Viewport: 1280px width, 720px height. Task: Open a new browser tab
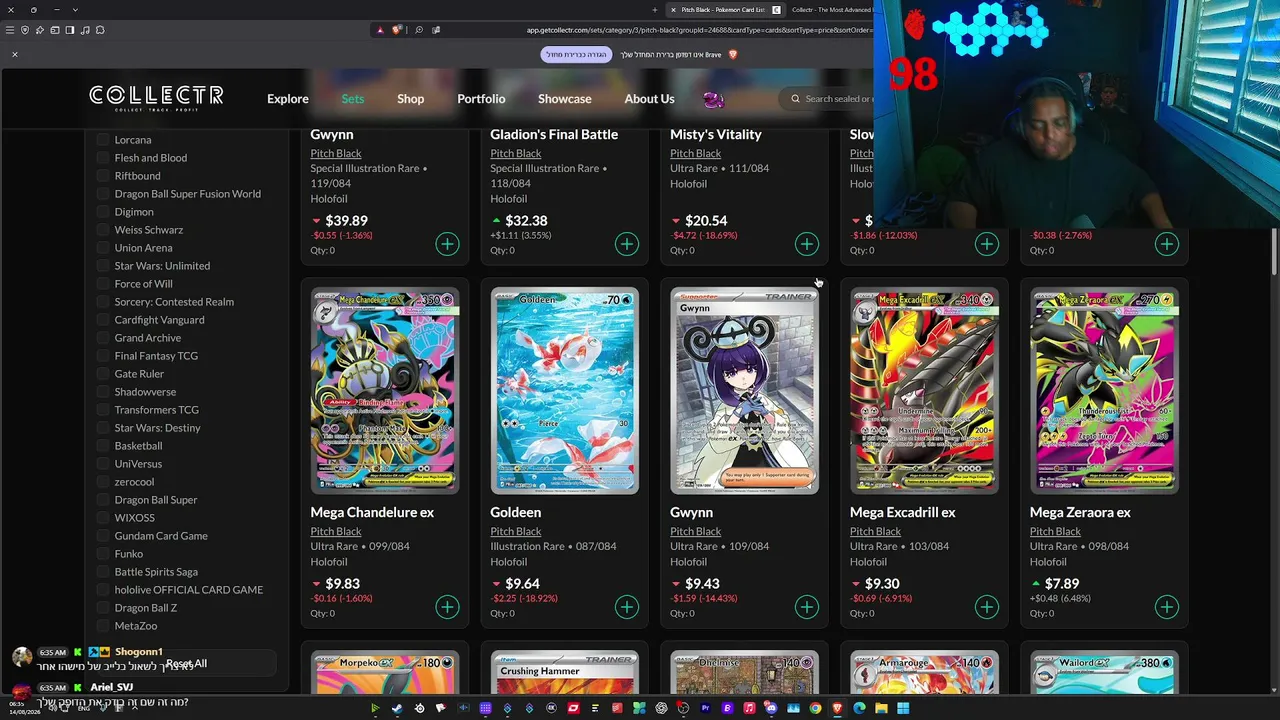tap(655, 10)
